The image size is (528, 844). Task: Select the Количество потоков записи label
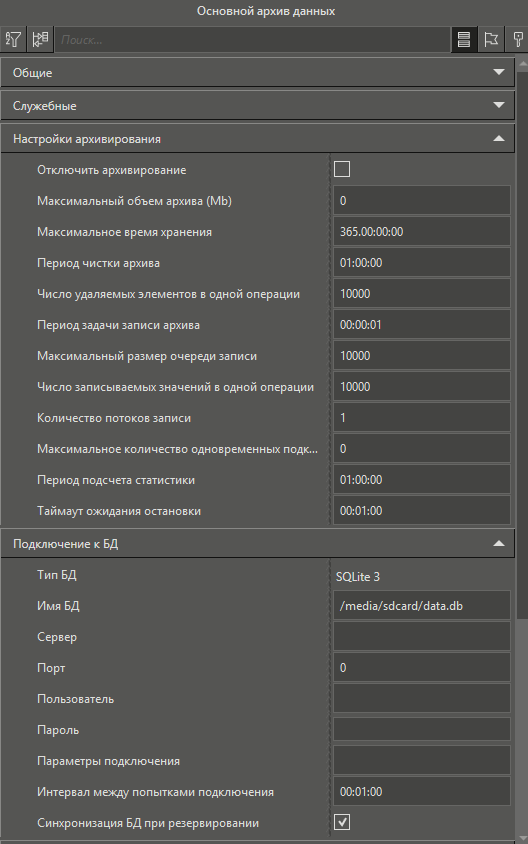tap(114, 418)
